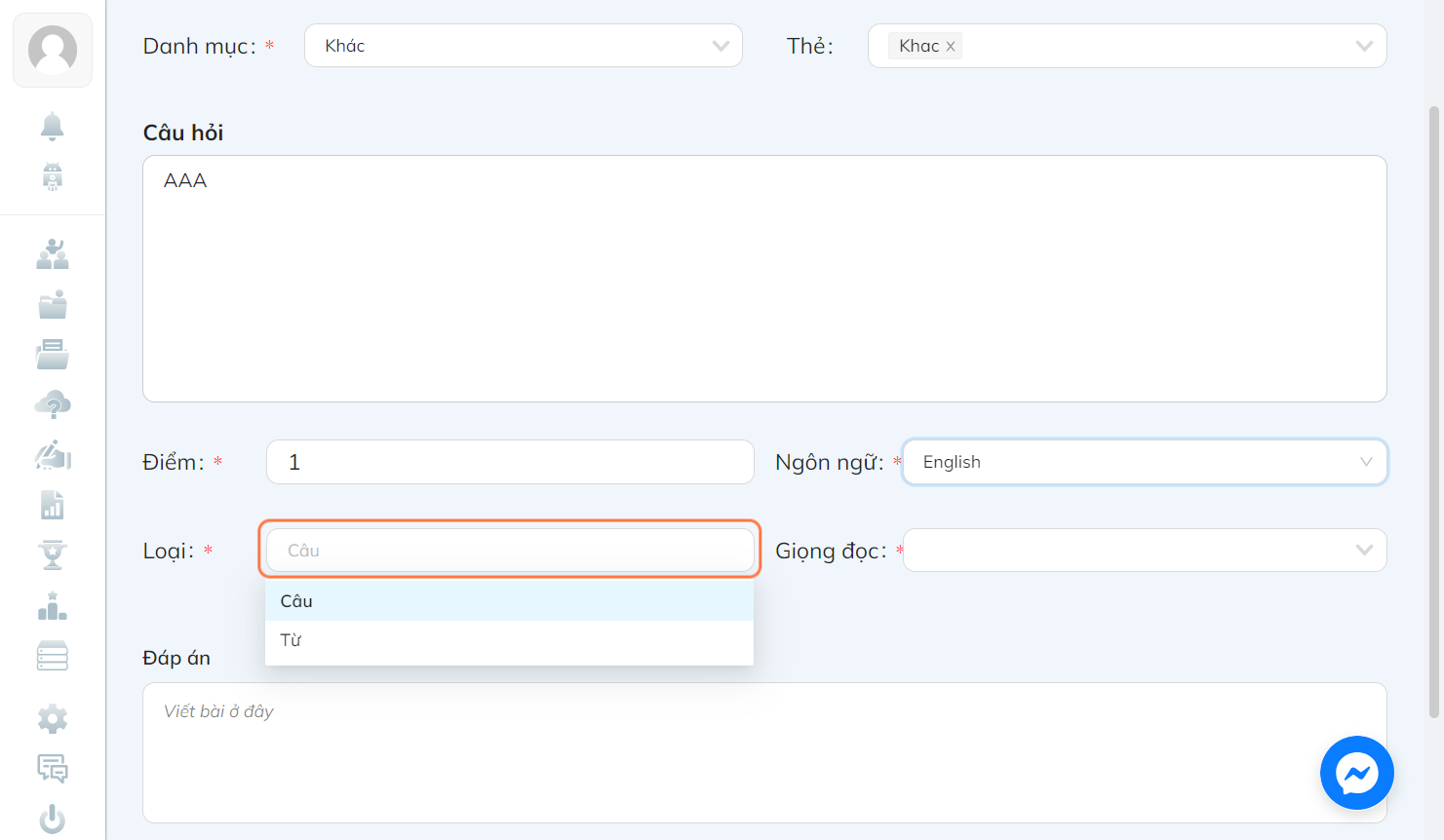Select the Câu option

click(509, 601)
